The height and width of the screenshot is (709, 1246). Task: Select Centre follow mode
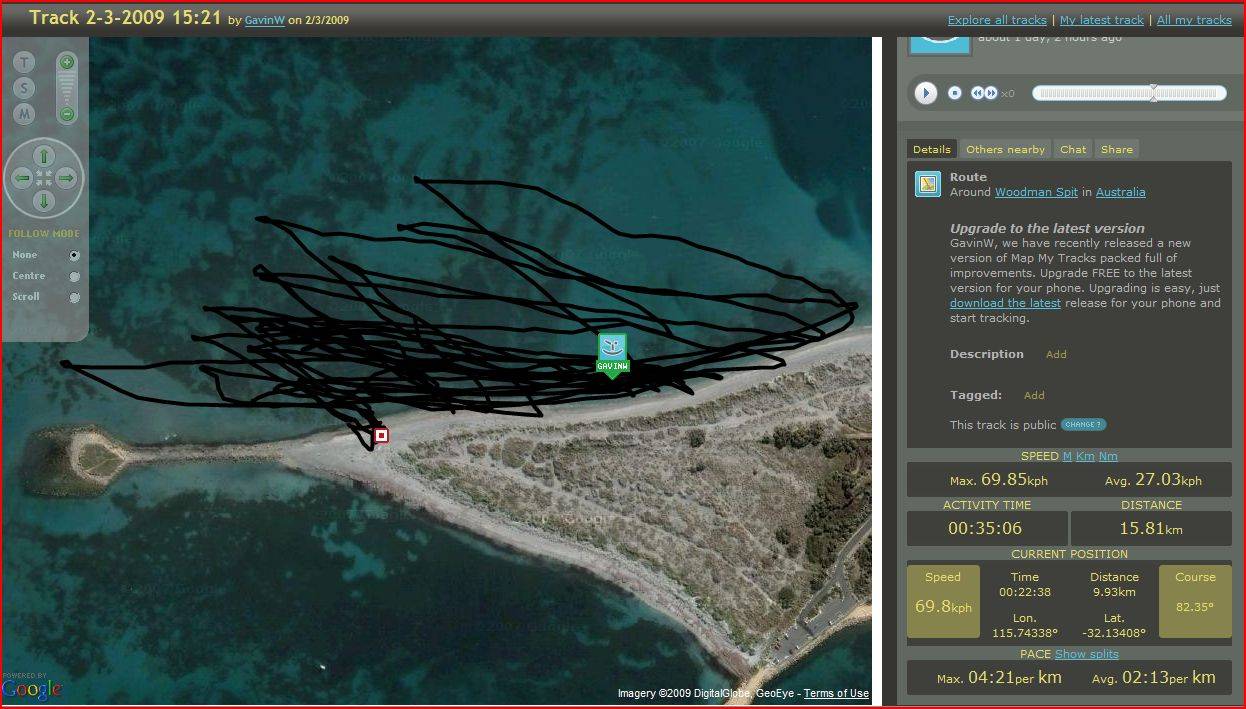click(x=74, y=276)
